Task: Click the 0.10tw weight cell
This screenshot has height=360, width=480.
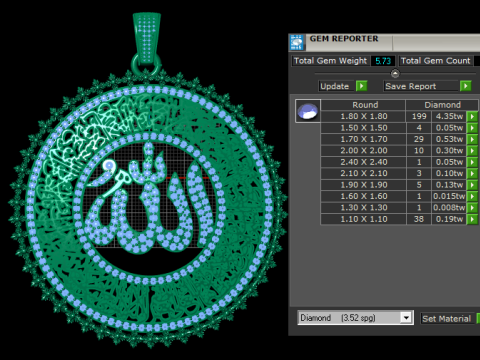Action: point(449,173)
